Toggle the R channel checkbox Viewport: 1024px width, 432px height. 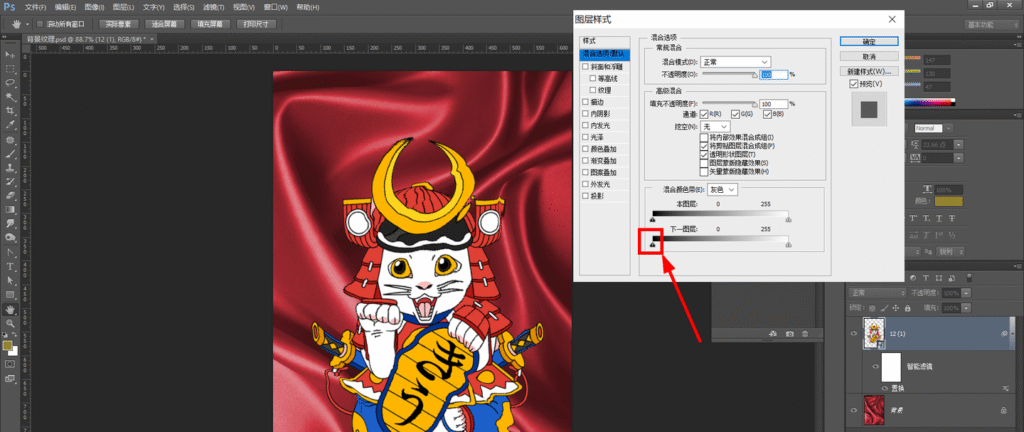704,114
